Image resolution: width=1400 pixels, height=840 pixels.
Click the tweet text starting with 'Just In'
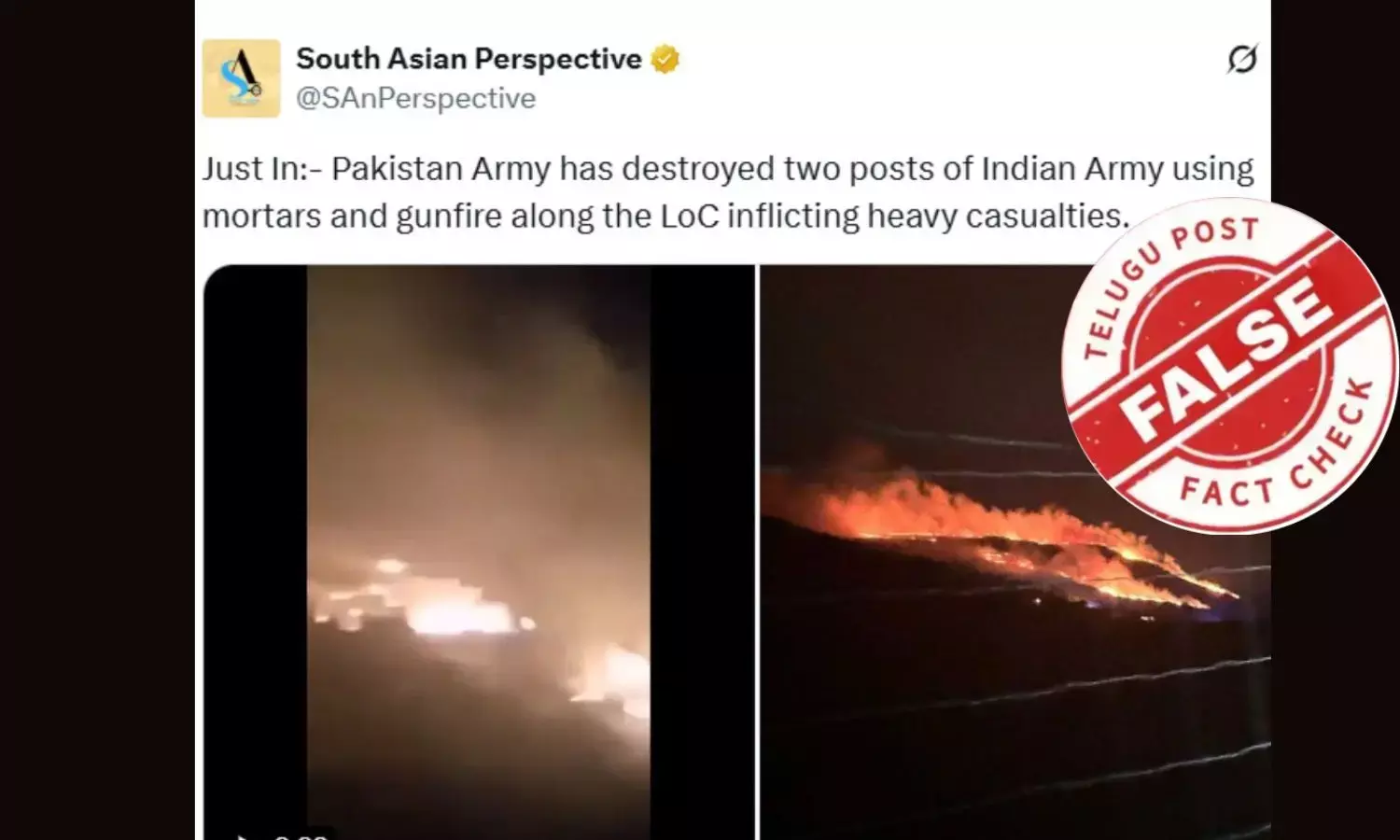pyautogui.click(x=728, y=192)
